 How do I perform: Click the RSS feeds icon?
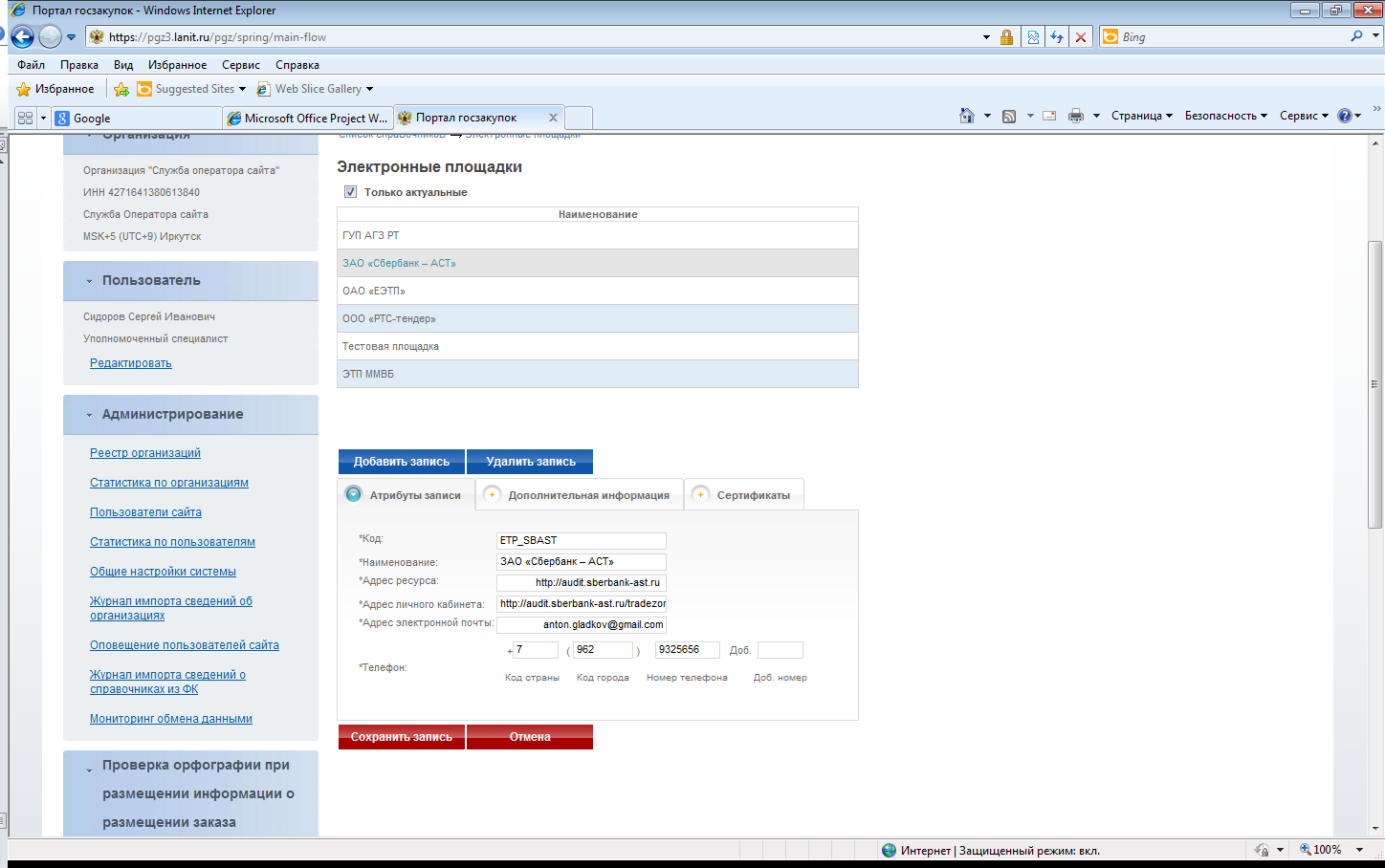pyautogui.click(x=1009, y=116)
